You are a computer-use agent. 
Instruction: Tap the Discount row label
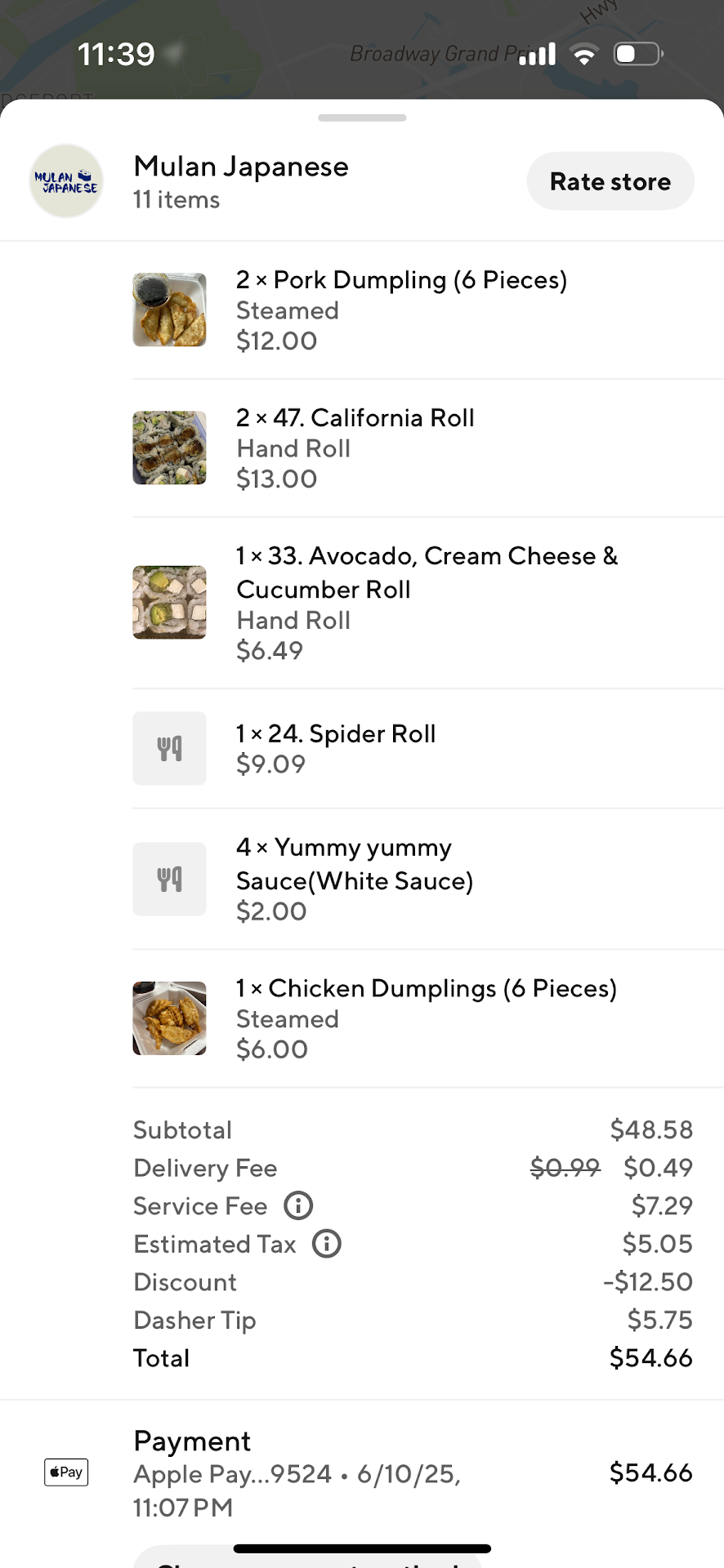click(x=185, y=1282)
